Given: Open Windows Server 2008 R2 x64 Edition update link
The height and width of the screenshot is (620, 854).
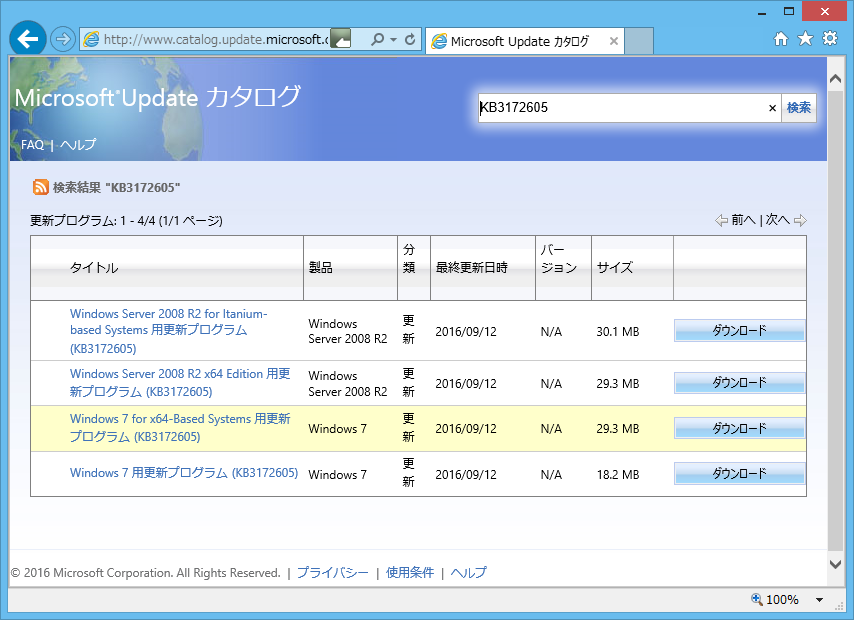Looking at the screenshot, I should (180, 382).
